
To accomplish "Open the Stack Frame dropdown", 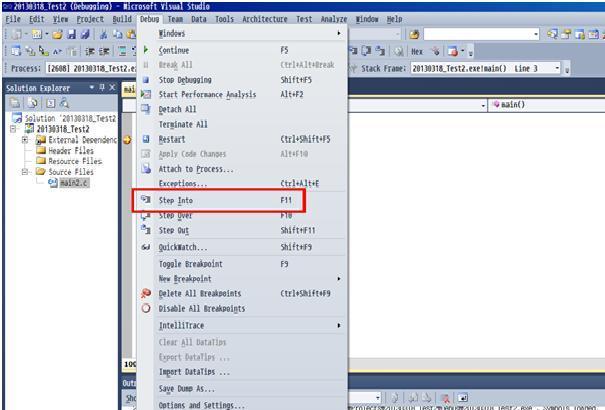I will pyautogui.click(x=557, y=68).
